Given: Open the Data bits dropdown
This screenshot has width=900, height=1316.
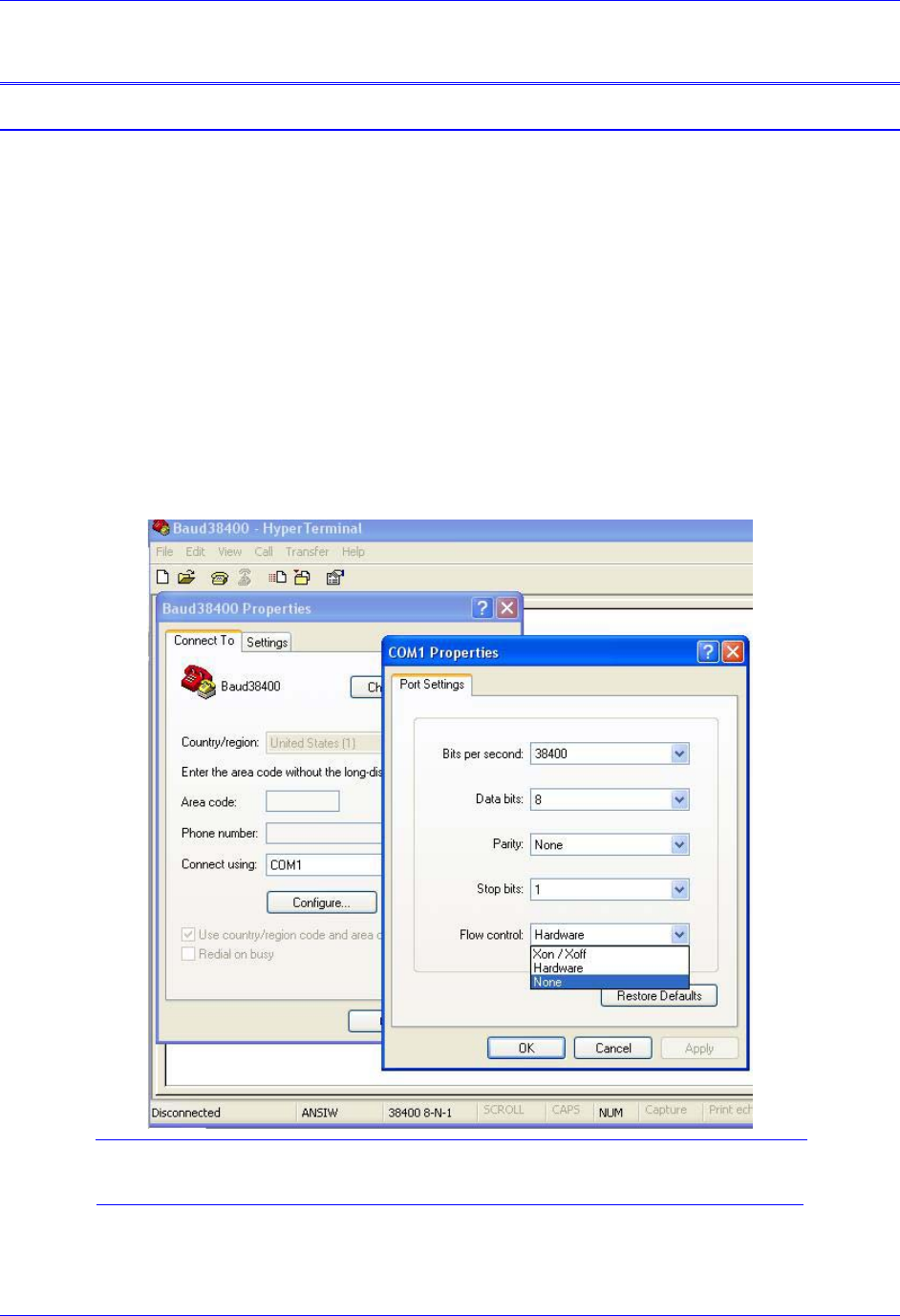Looking at the screenshot, I should tap(679, 799).
